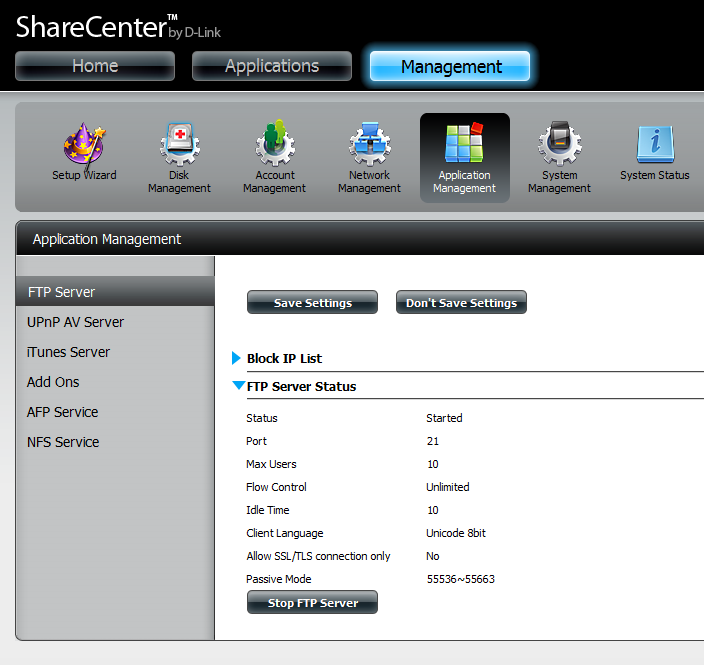Open System Status info icon
Screen dimensions: 704x665
[655, 153]
